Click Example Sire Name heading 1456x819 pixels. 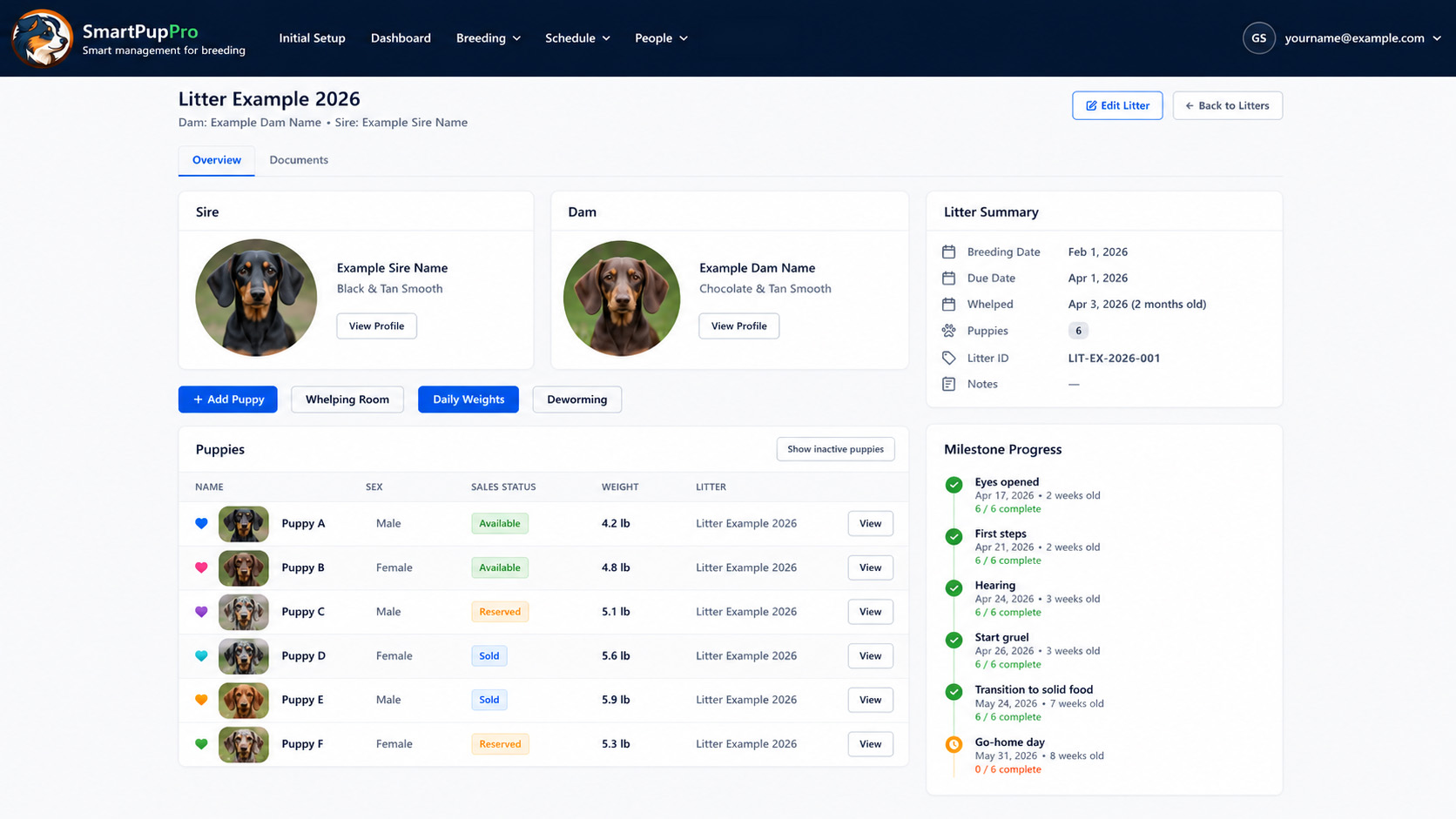(392, 268)
